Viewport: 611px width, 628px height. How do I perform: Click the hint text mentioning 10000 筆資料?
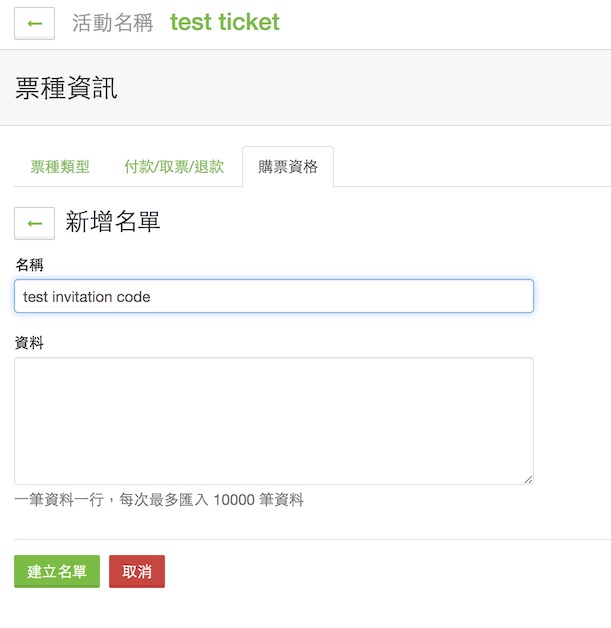point(159,499)
